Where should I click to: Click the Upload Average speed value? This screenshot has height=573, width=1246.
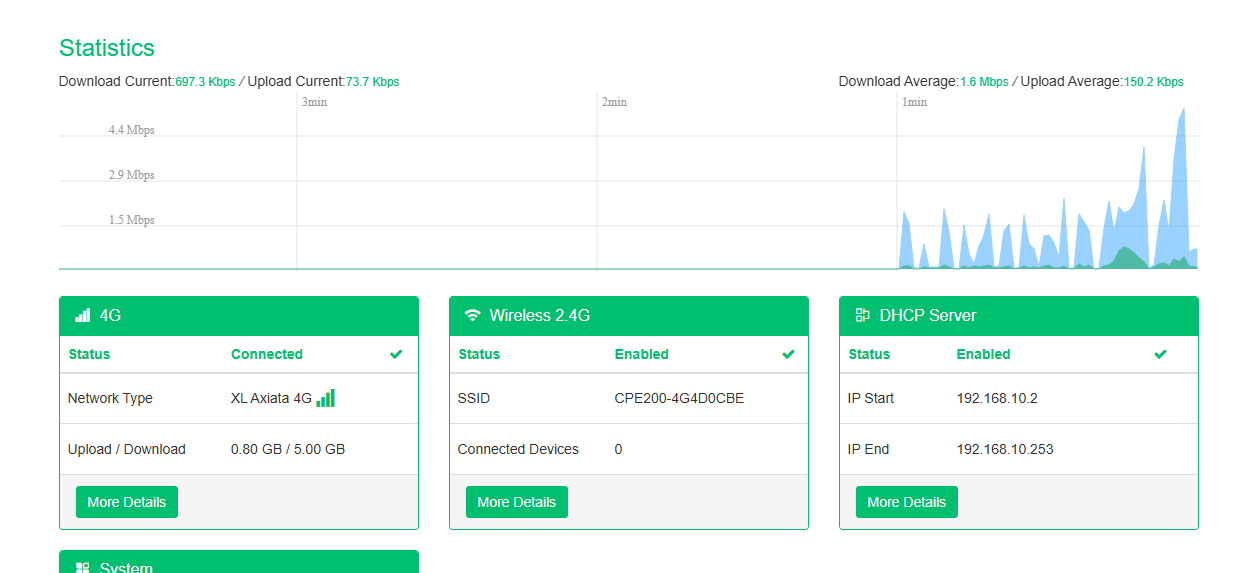(x=1153, y=82)
